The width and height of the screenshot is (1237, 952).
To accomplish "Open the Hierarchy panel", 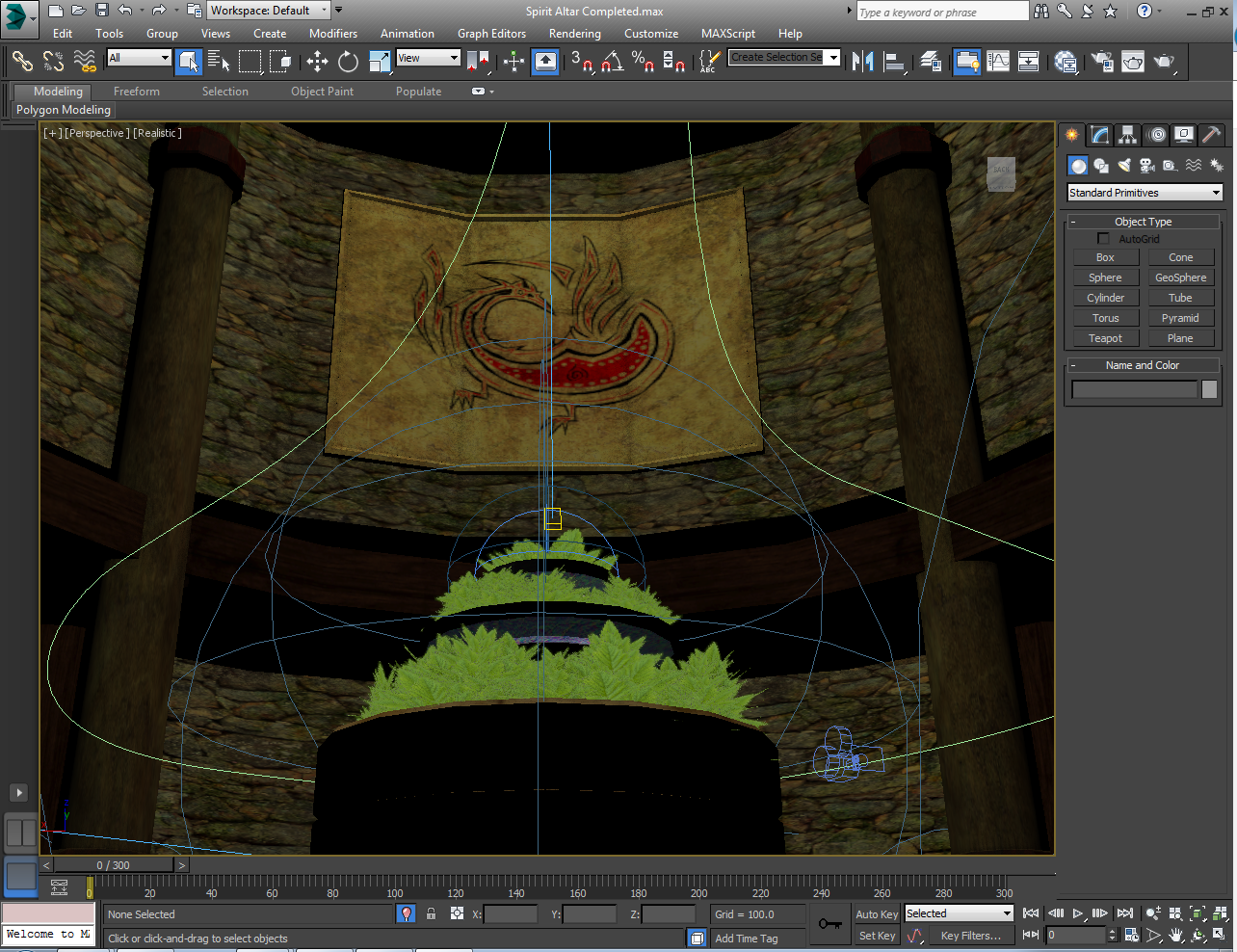I will click(x=1125, y=135).
